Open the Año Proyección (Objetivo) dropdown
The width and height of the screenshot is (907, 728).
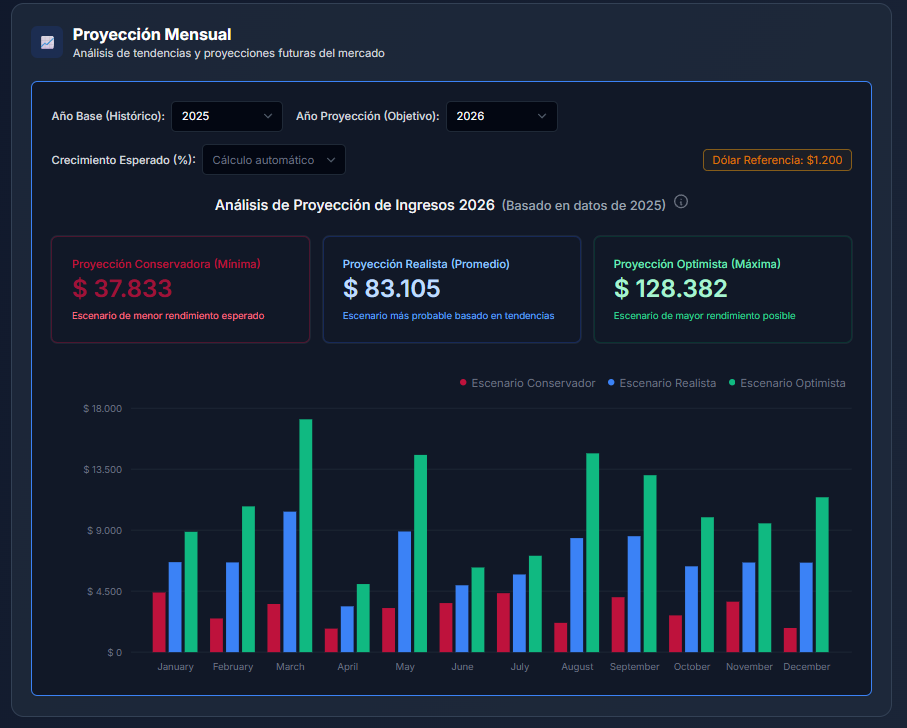501,116
